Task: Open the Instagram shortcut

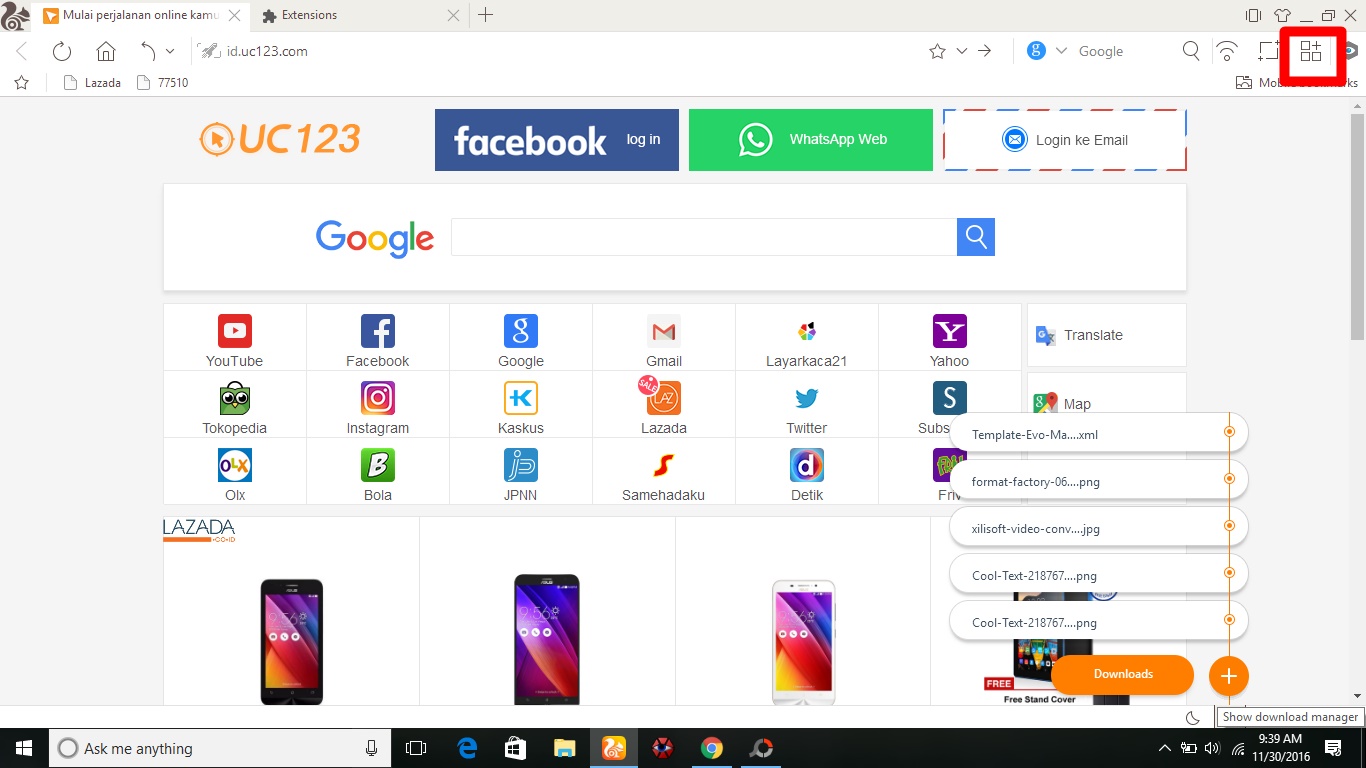Action: [x=378, y=406]
